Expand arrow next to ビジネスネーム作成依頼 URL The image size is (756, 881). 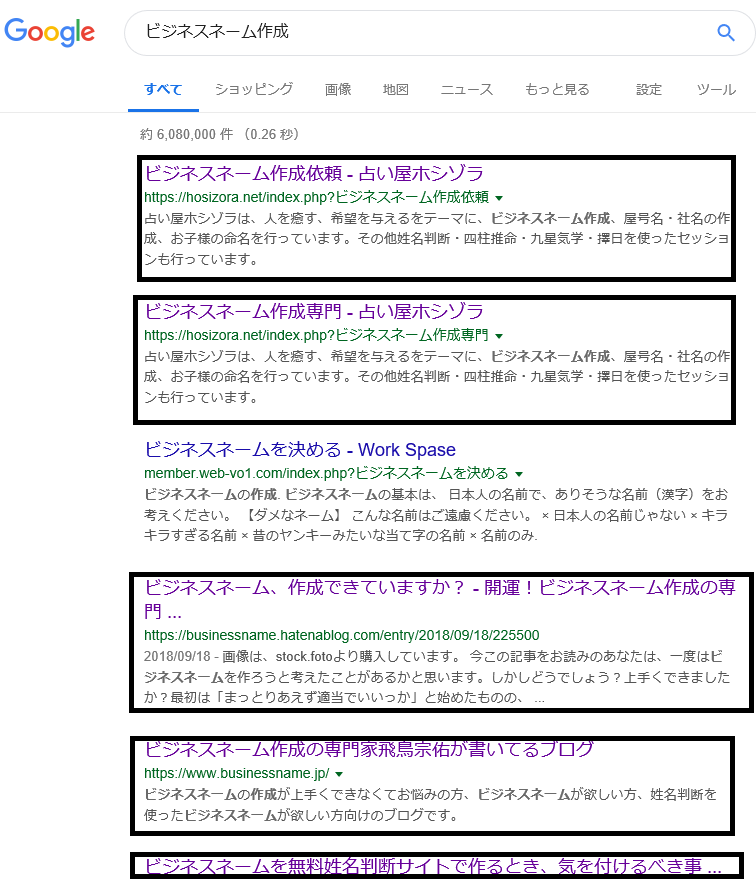(x=499, y=198)
